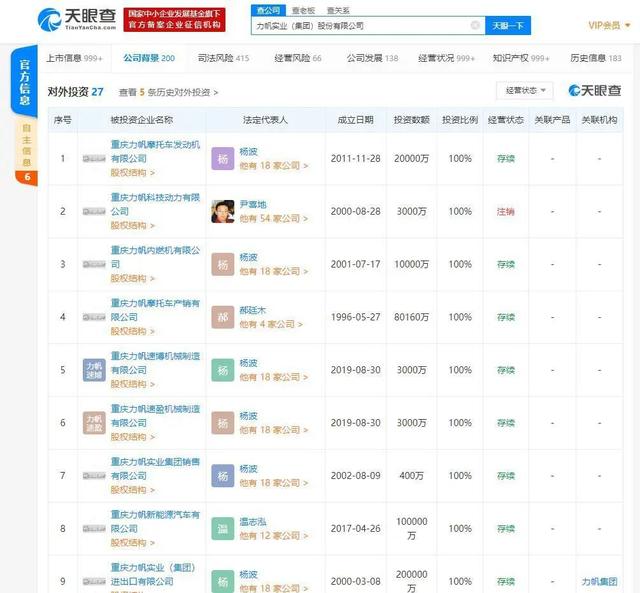Click the 杨 avatar in row 6
Screen dimensions: 640x593
(x=223, y=423)
